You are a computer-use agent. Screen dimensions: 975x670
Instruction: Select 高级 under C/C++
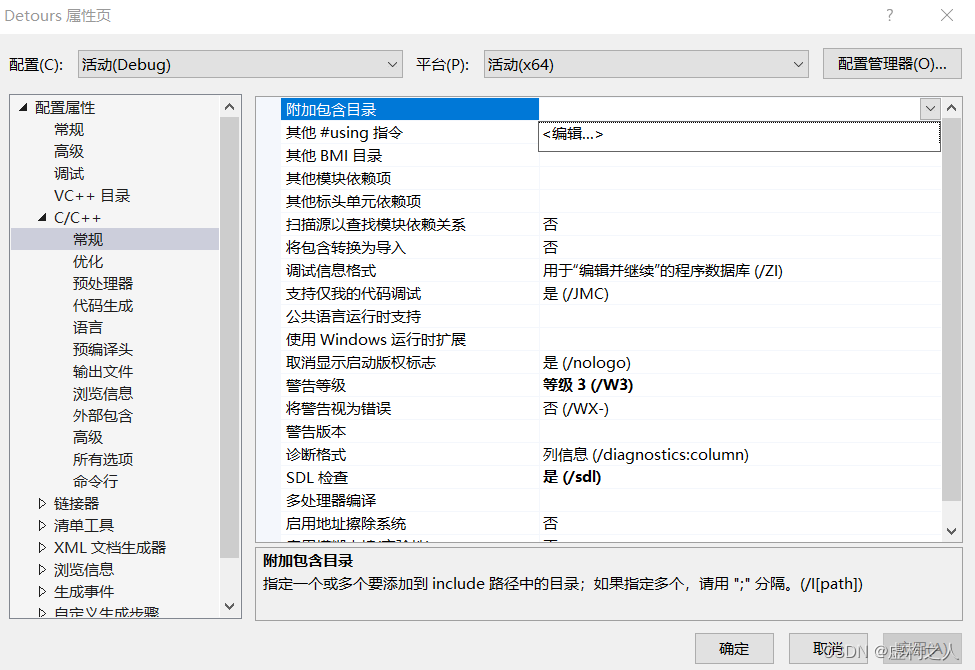(x=88, y=437)
